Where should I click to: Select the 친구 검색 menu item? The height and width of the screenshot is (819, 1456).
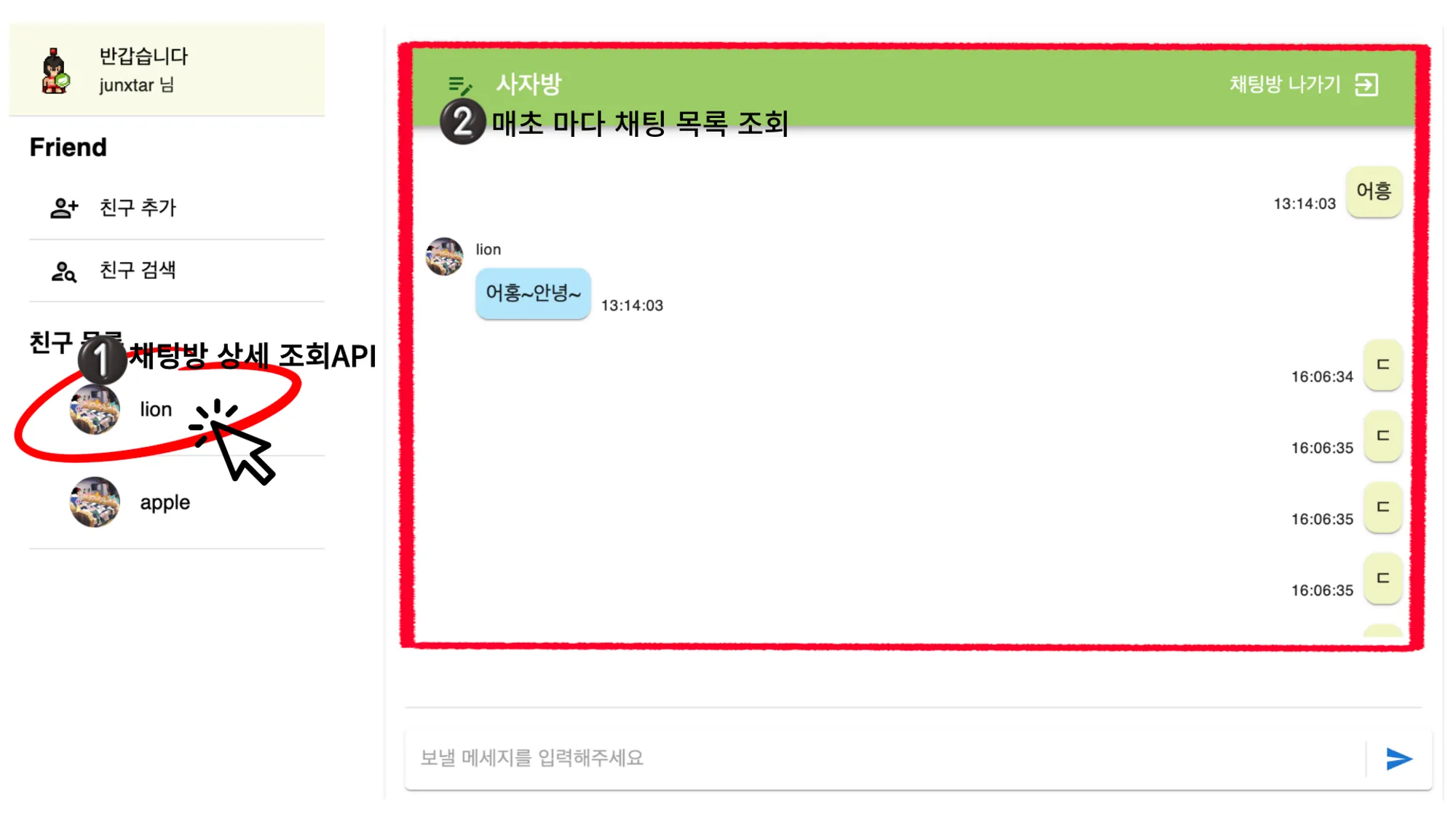[177, 271]
